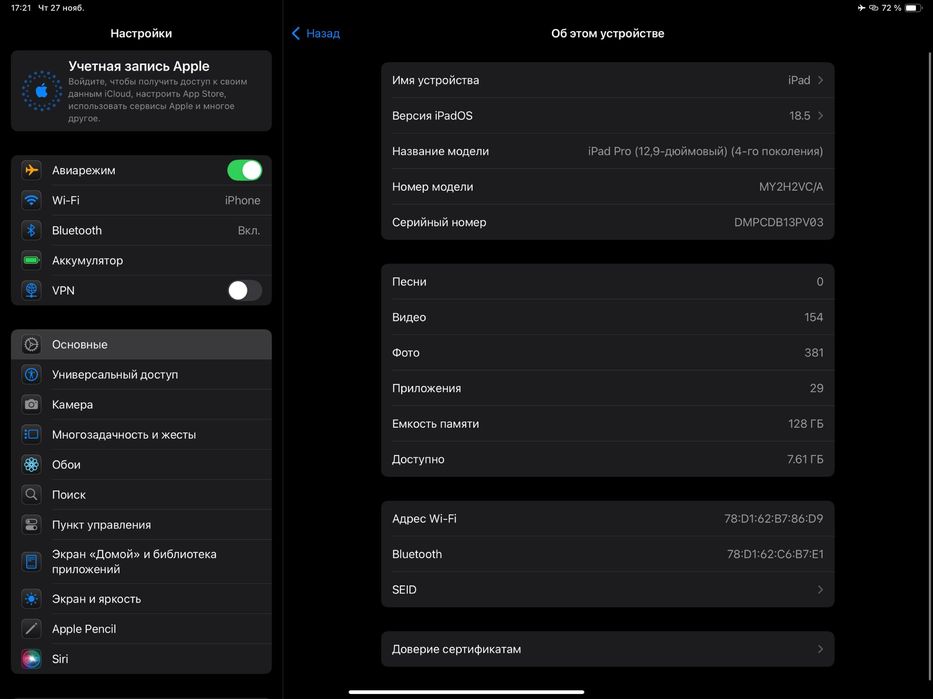Tap the Экран и яркость sun icon
Viewport: 933px width, 699px height.
coord(32,599)
